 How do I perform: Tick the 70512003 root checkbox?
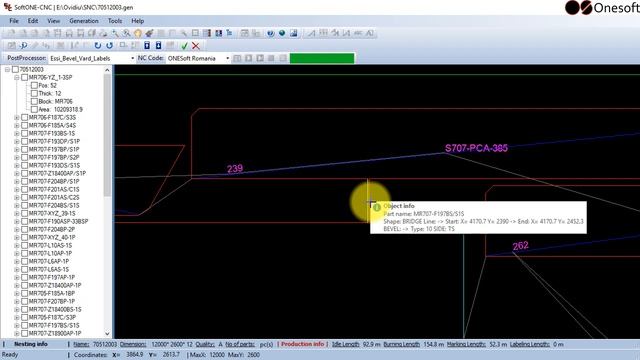pyautogui.click(x=15, y=69)
